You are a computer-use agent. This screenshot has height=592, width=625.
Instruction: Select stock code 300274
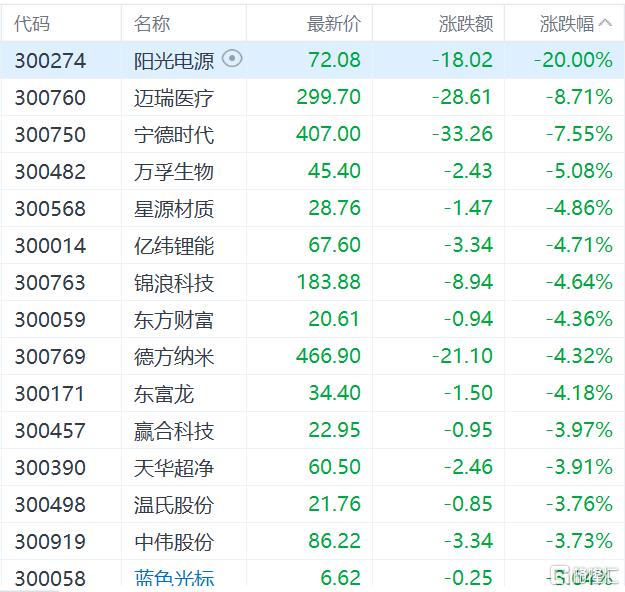[50, 61]
